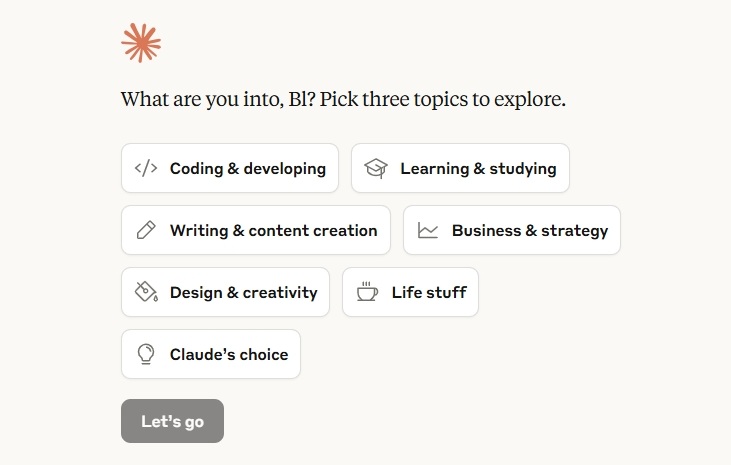Pick the Business & strategy topic

pos(512,230)
